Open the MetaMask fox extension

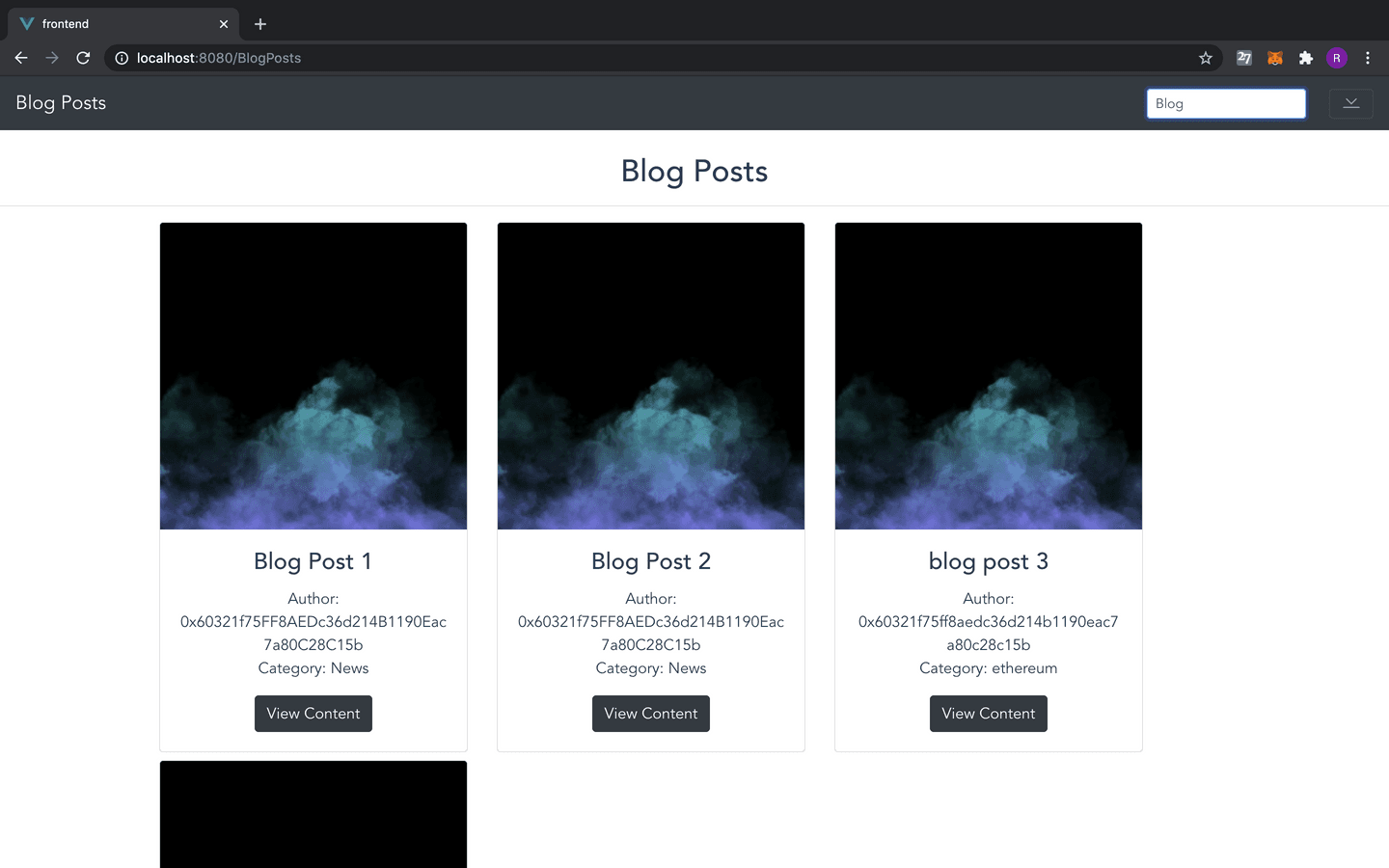pos(1275,58)
